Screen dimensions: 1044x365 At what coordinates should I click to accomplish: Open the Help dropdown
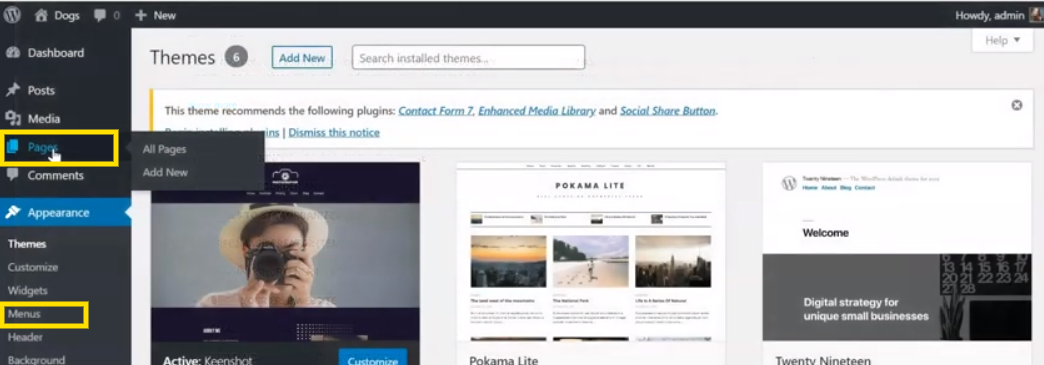[1003, 41]
